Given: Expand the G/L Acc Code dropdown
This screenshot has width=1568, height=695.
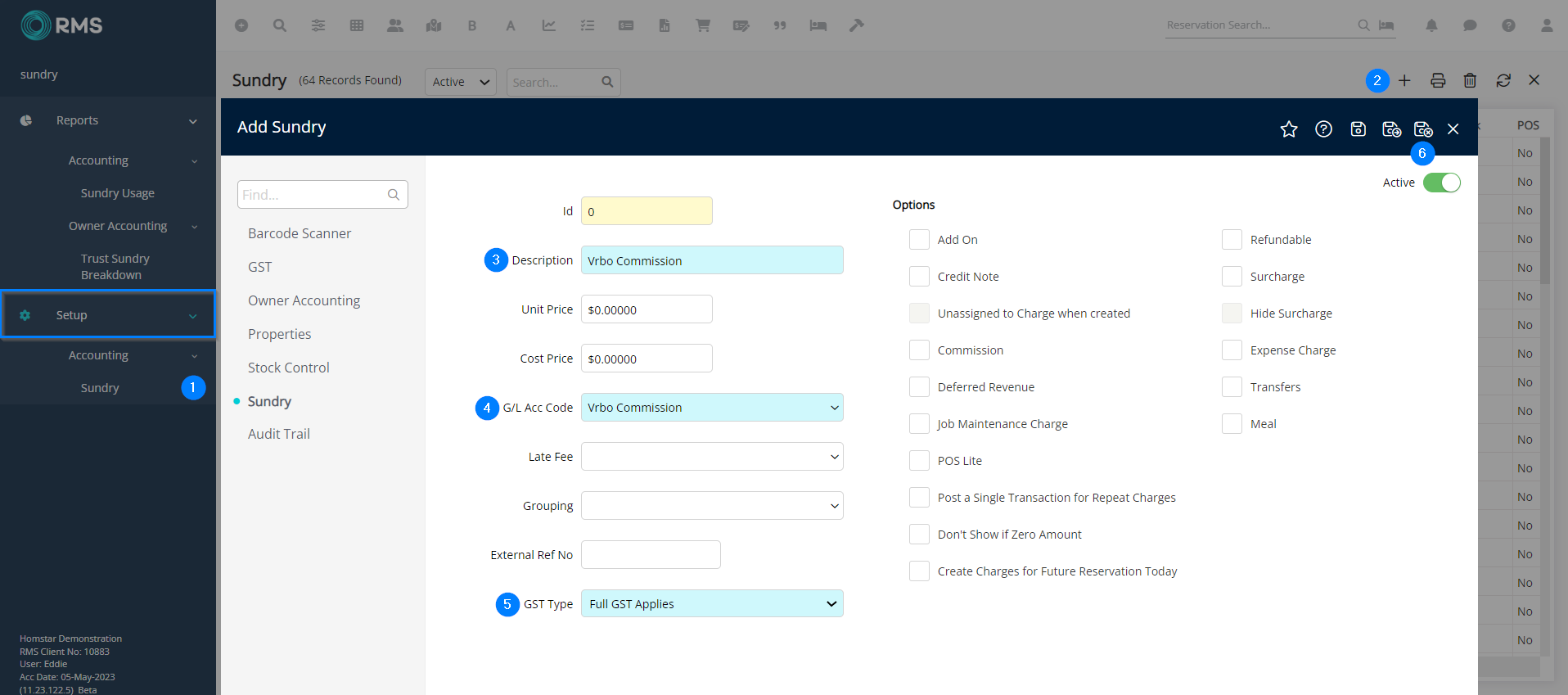Looking at the screenshot, I should point(711,408).
